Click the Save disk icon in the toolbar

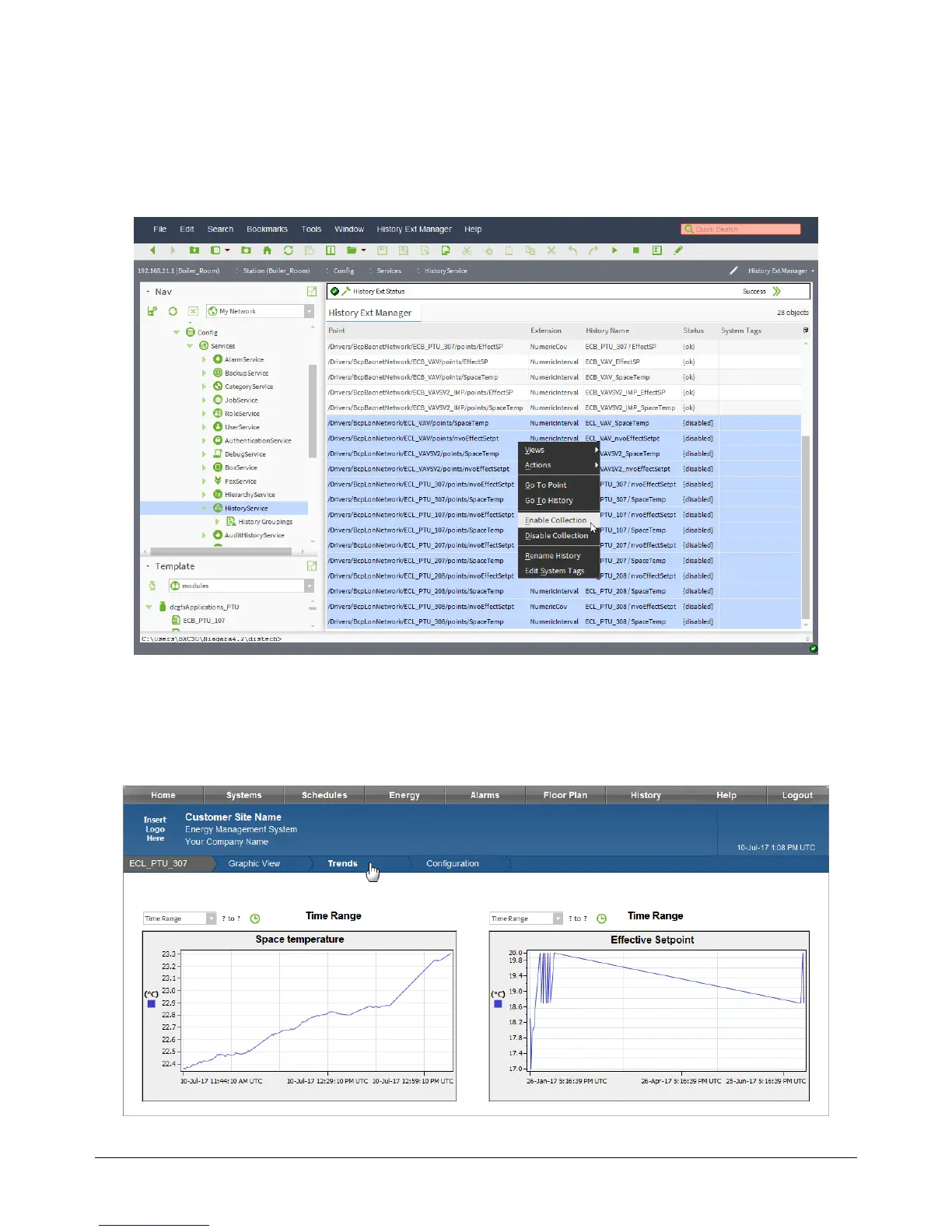(x=383, y=250)
